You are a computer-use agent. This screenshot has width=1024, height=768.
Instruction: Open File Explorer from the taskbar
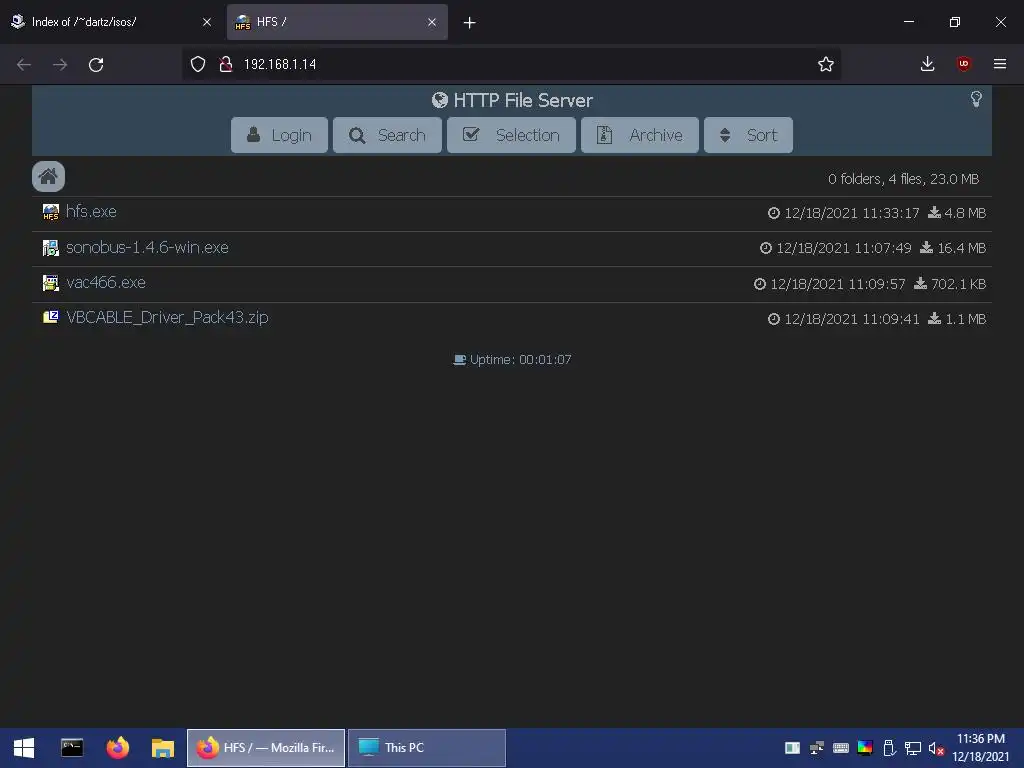point(163,748)
